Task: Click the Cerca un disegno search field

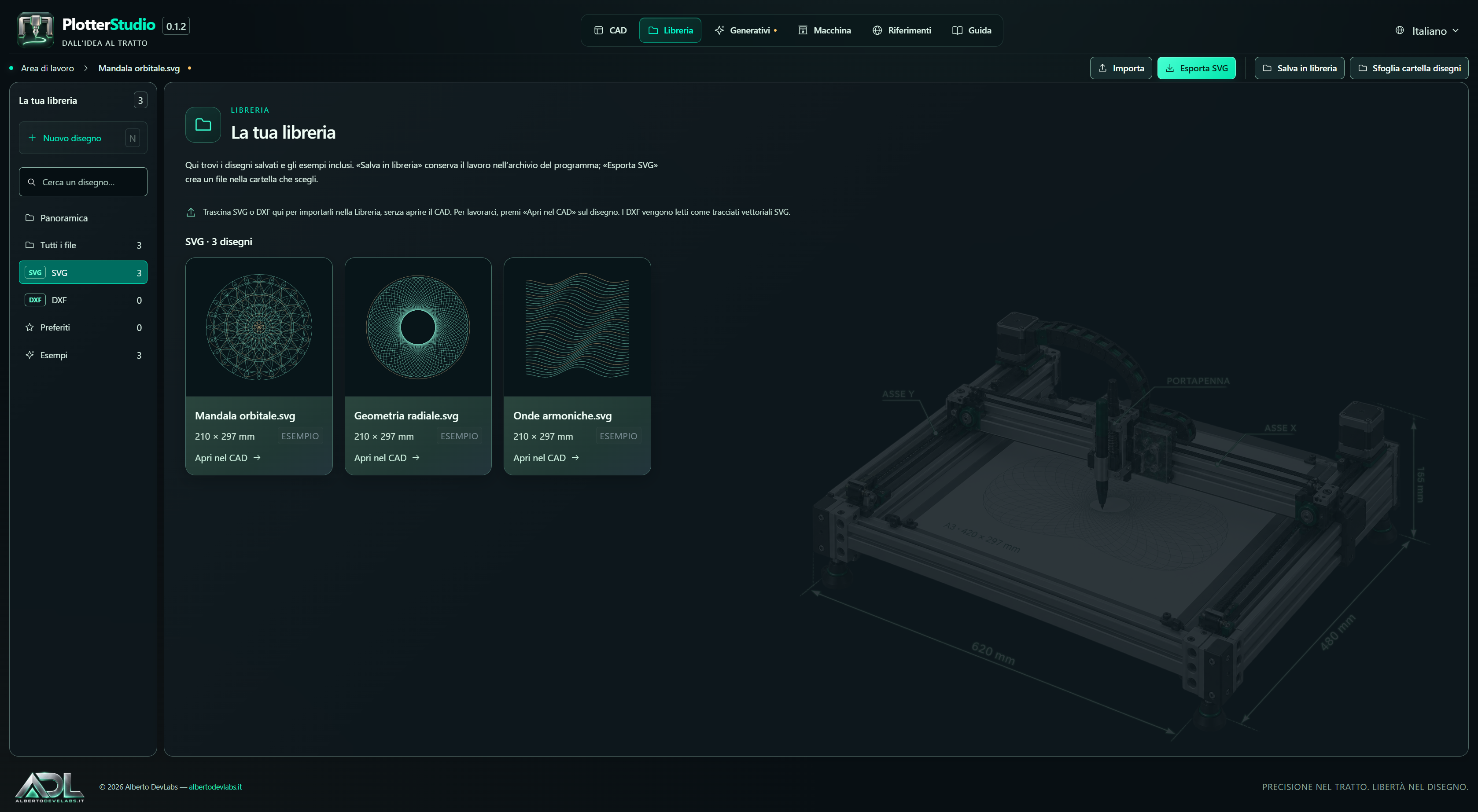Action: tap(83, 182)
